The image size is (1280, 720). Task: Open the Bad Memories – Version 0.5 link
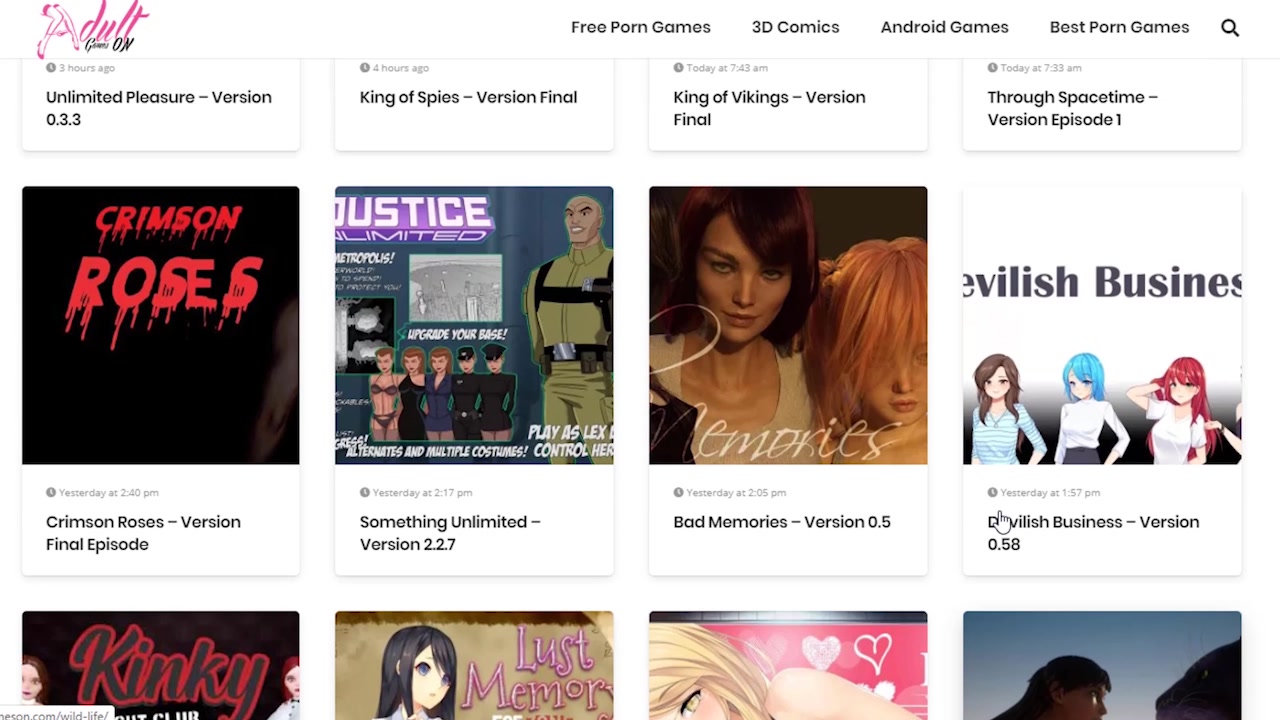781,522
